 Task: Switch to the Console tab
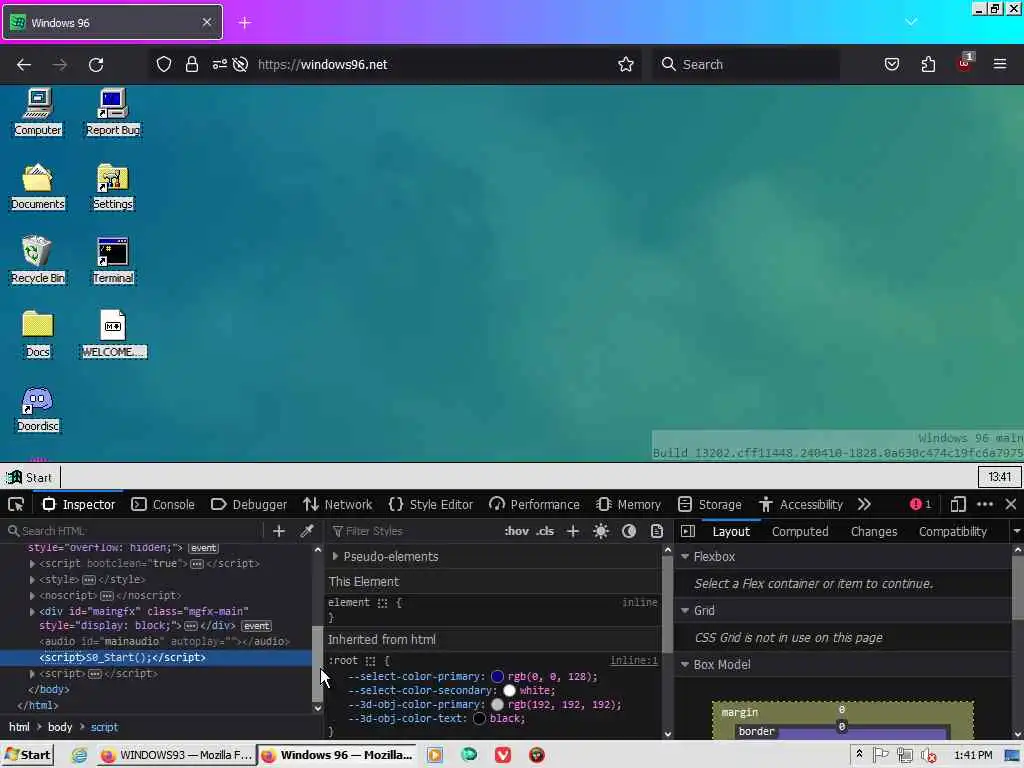click(163, 504)
